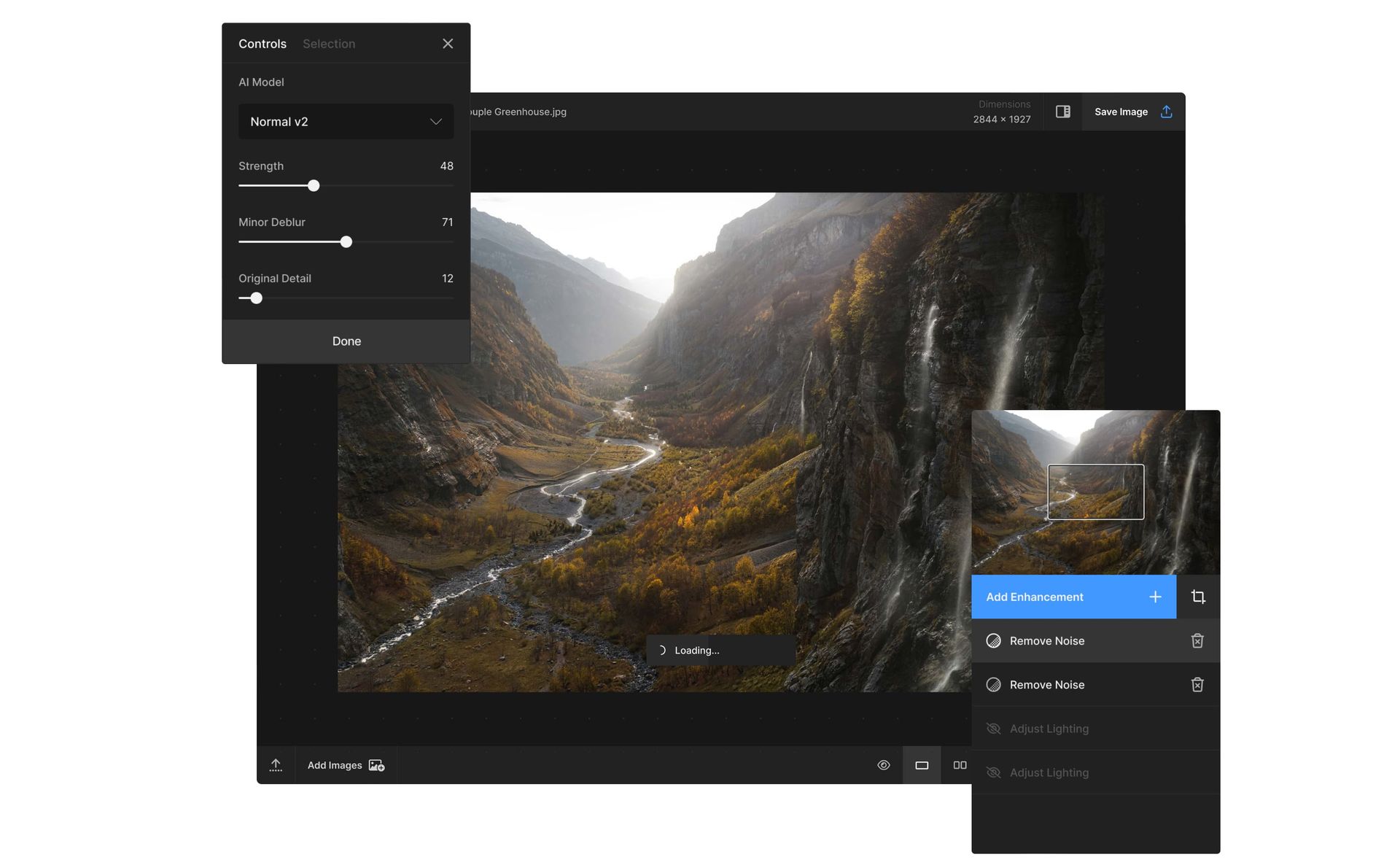Switch to the Controls tab

click(262, 44)
